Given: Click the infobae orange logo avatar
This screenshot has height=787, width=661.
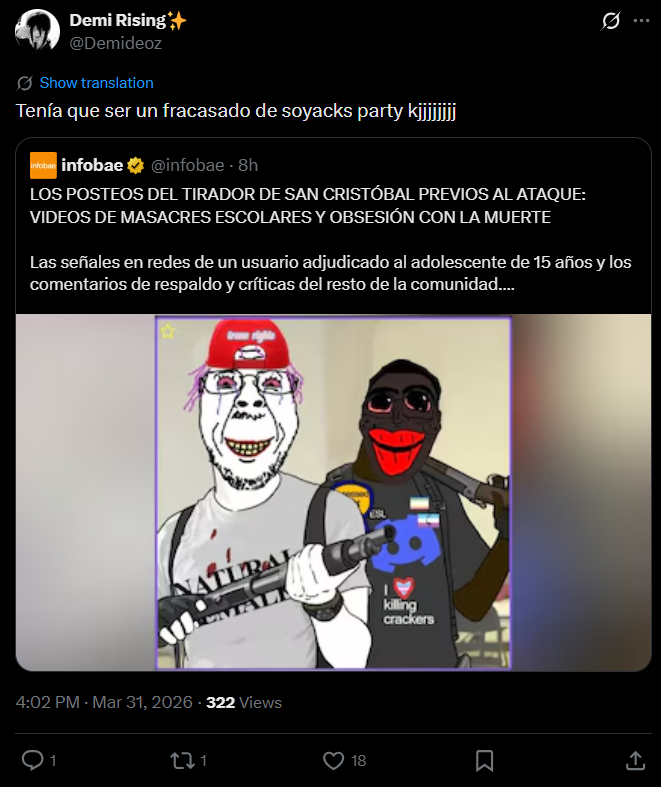Looking at the screenshot, I should [43, 165].
